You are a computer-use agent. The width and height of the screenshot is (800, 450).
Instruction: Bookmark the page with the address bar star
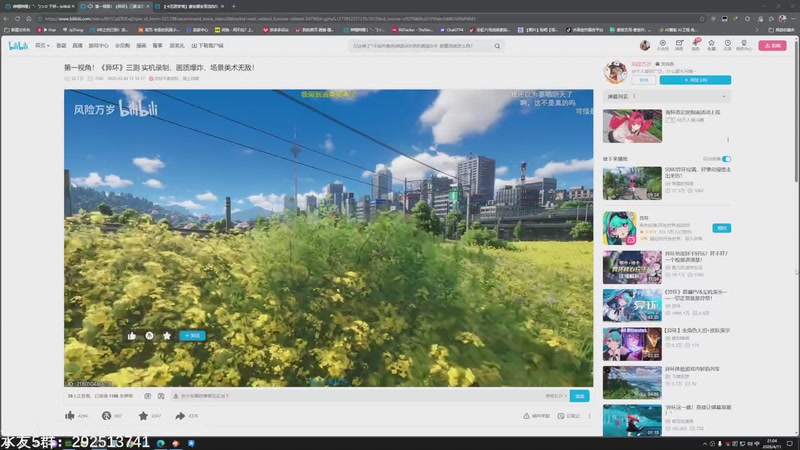[702, 19]
